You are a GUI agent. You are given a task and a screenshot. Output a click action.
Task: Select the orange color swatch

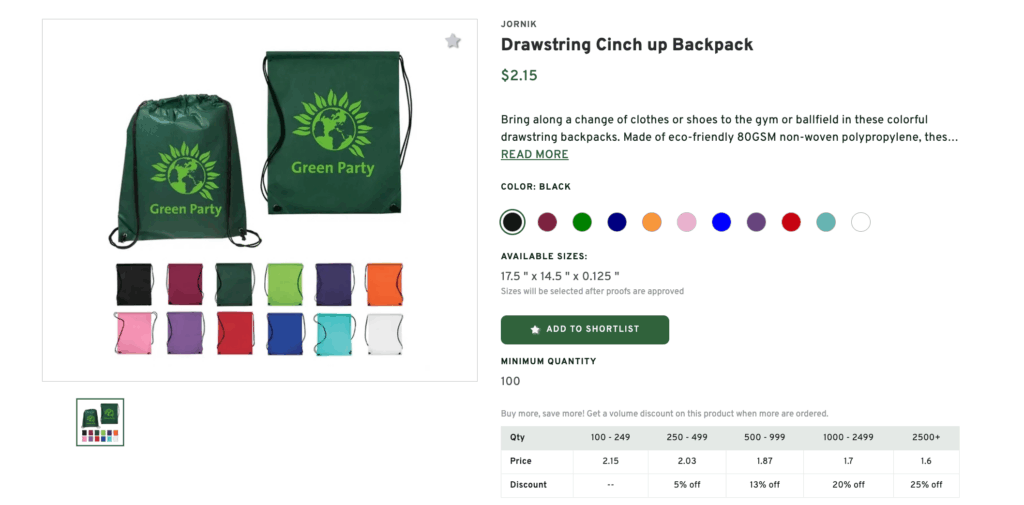click(652, 222)
